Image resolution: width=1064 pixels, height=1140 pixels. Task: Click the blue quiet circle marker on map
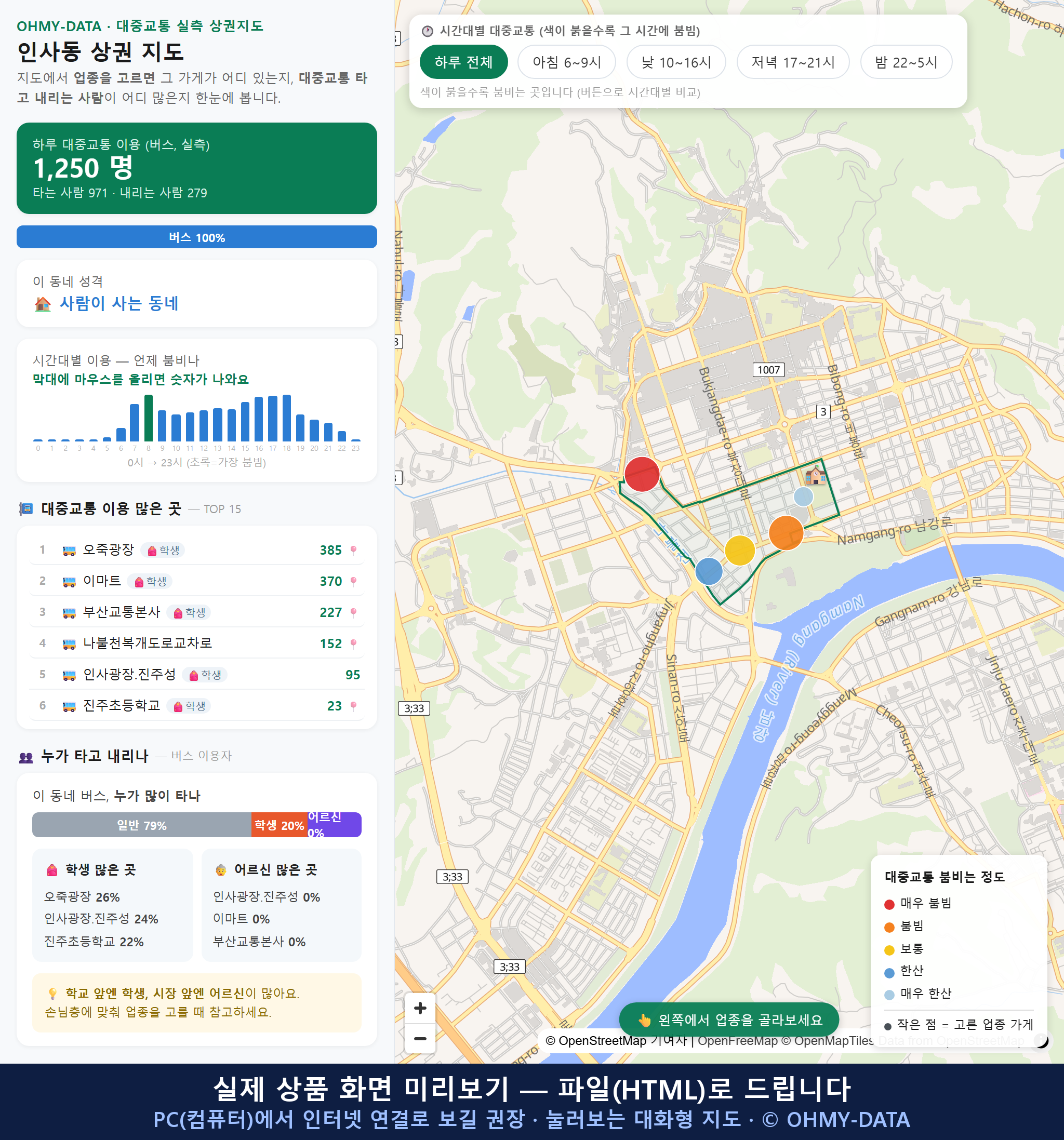[x=709, y=572]
